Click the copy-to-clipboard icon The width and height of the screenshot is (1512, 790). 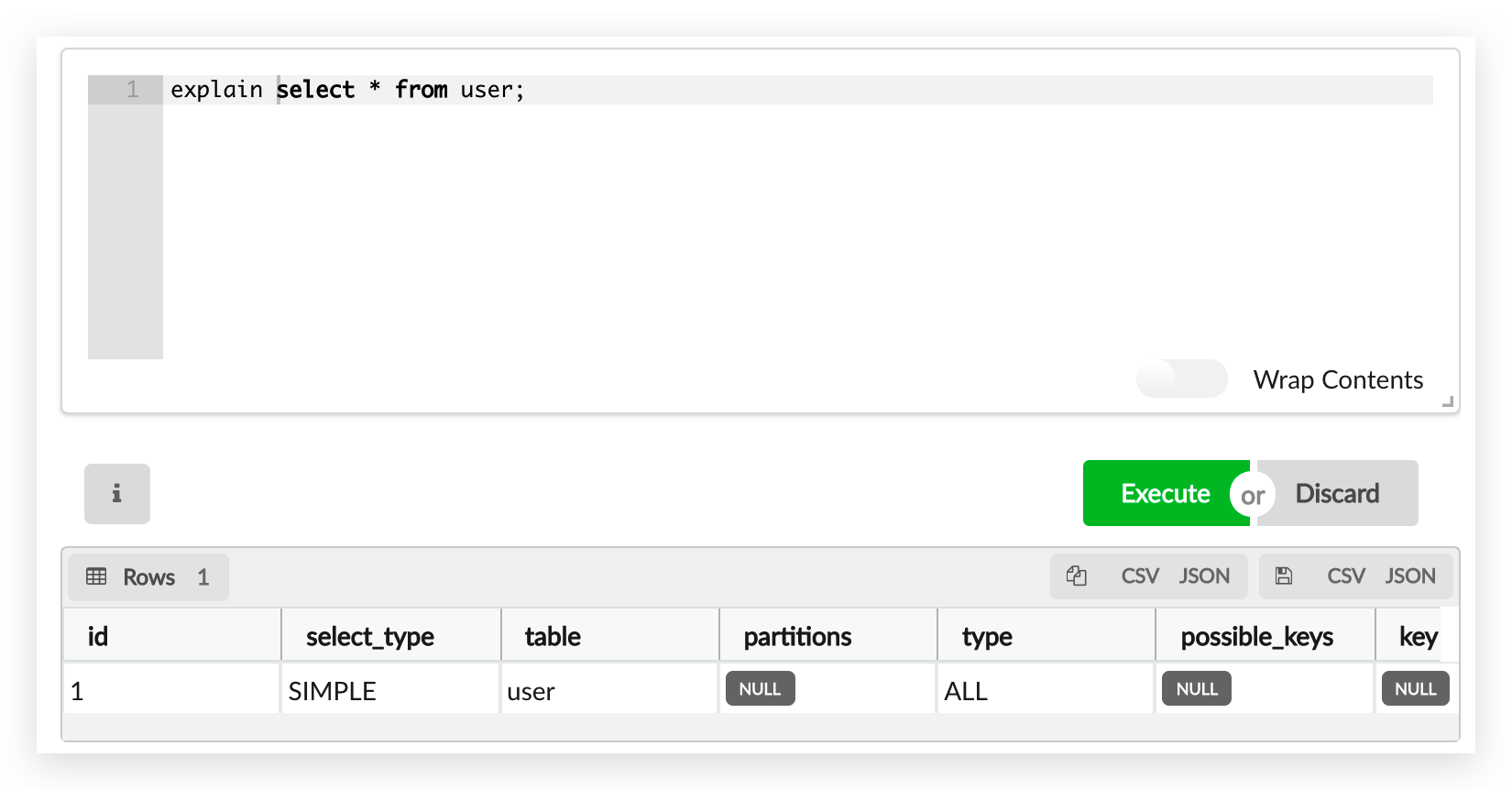point(1077,576)
